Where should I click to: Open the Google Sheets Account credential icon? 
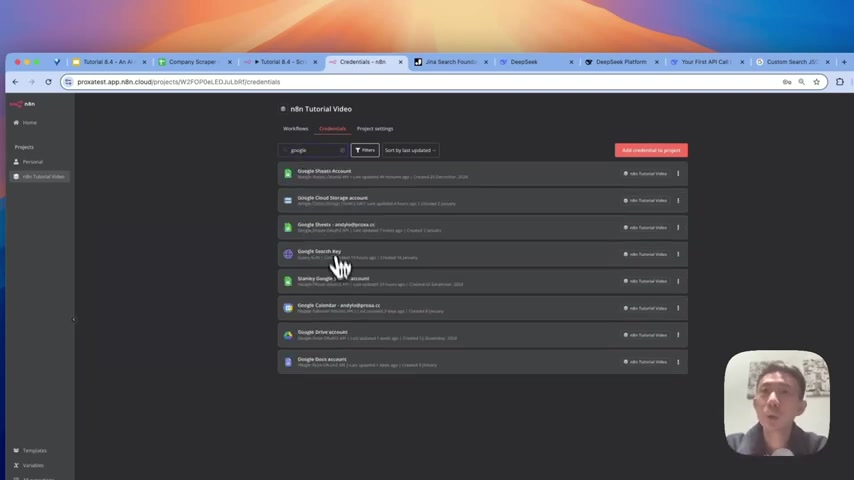tap(288, 173)
